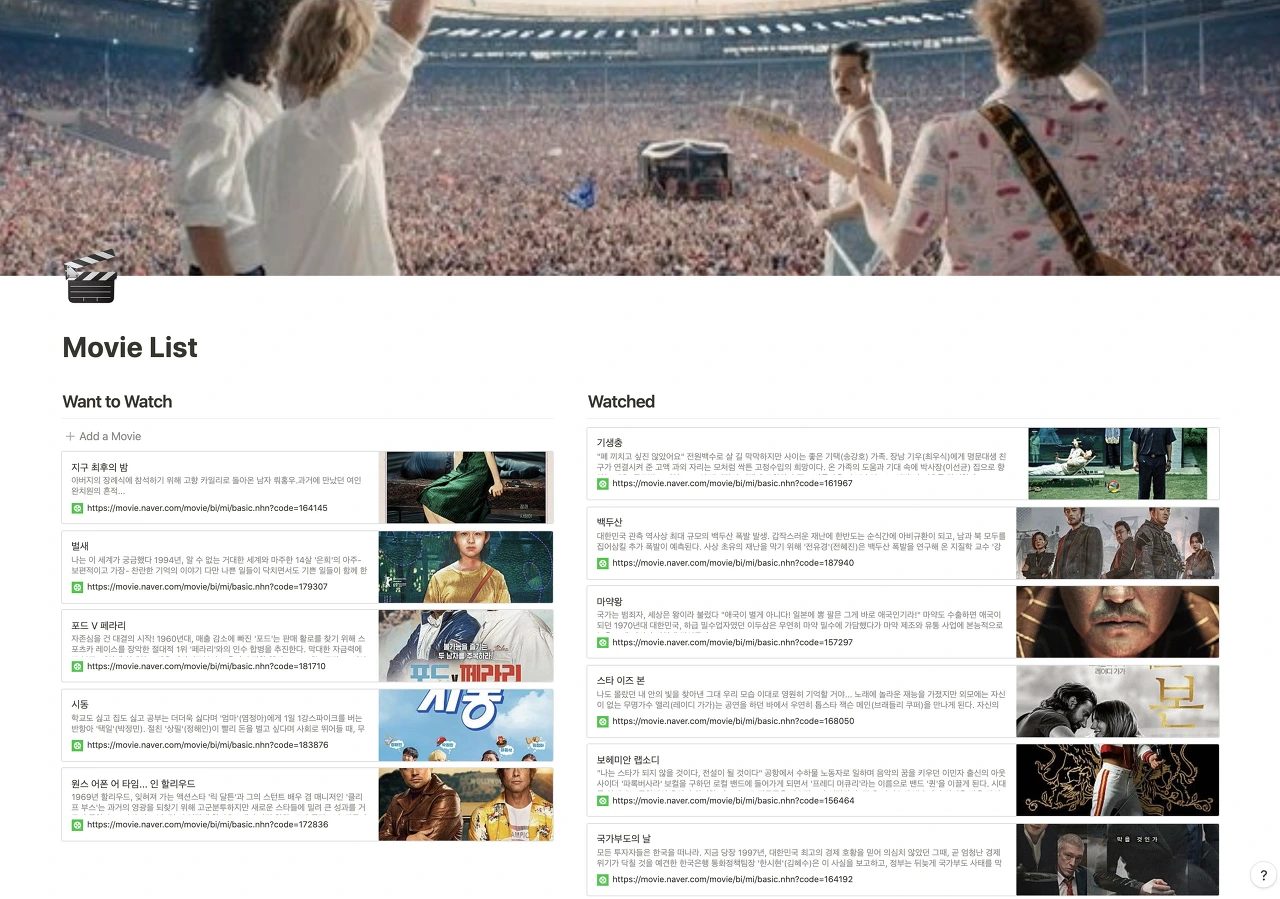The width and height of the screenshot is (1280, 899).
Task: Click the 포드 V 페라리 card title
Action: [99, 625]
